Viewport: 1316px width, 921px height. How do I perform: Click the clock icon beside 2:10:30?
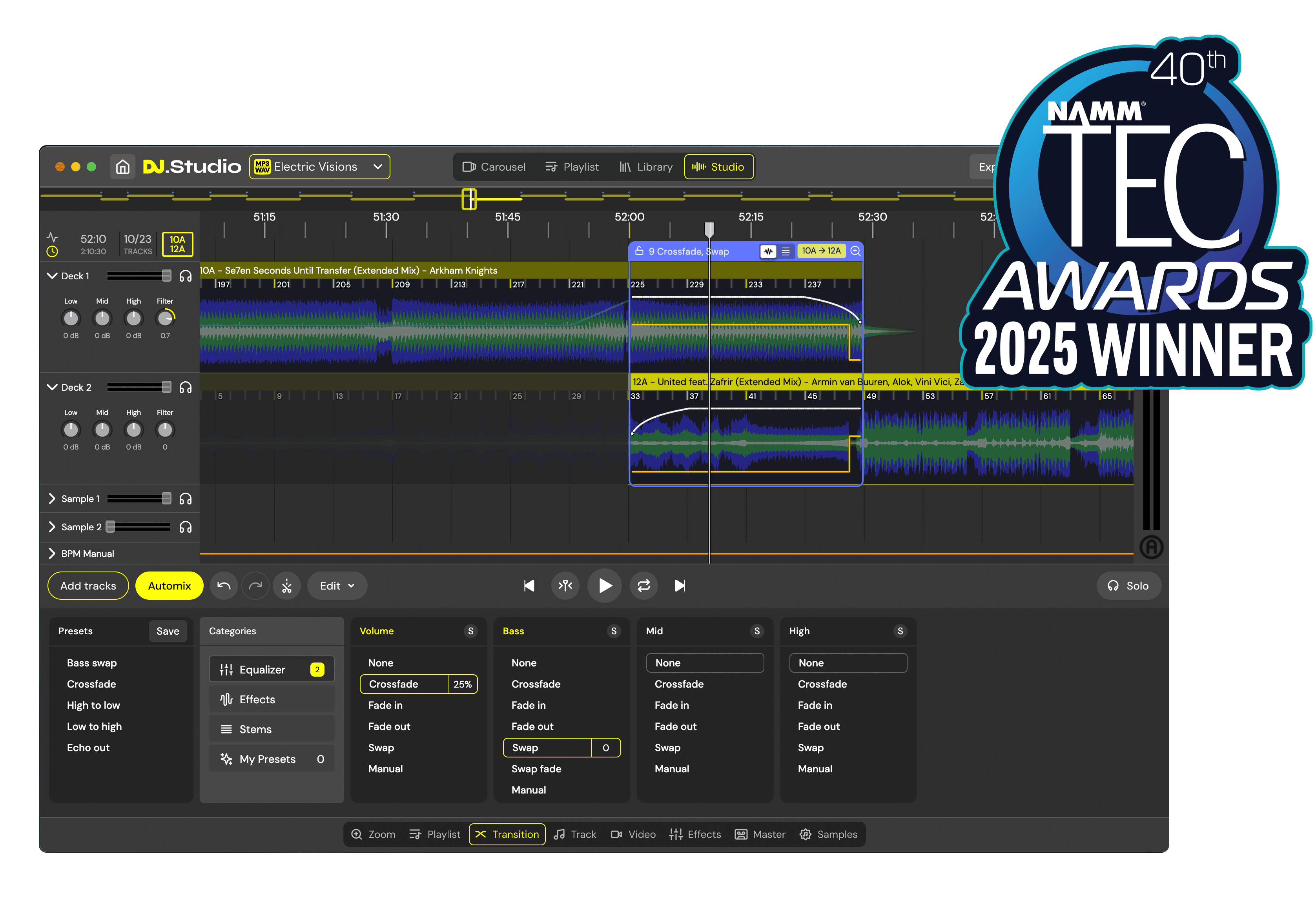[52, 251]
